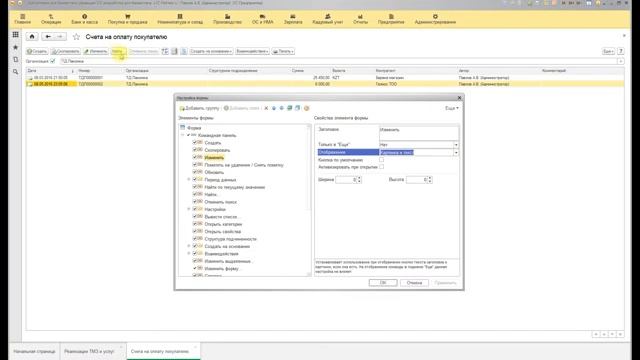This screenshot has width=640, height=360.
Task: Toggle the Отменить поиск element checkbox
Action: pyautogui.click(x=195, y=202)
